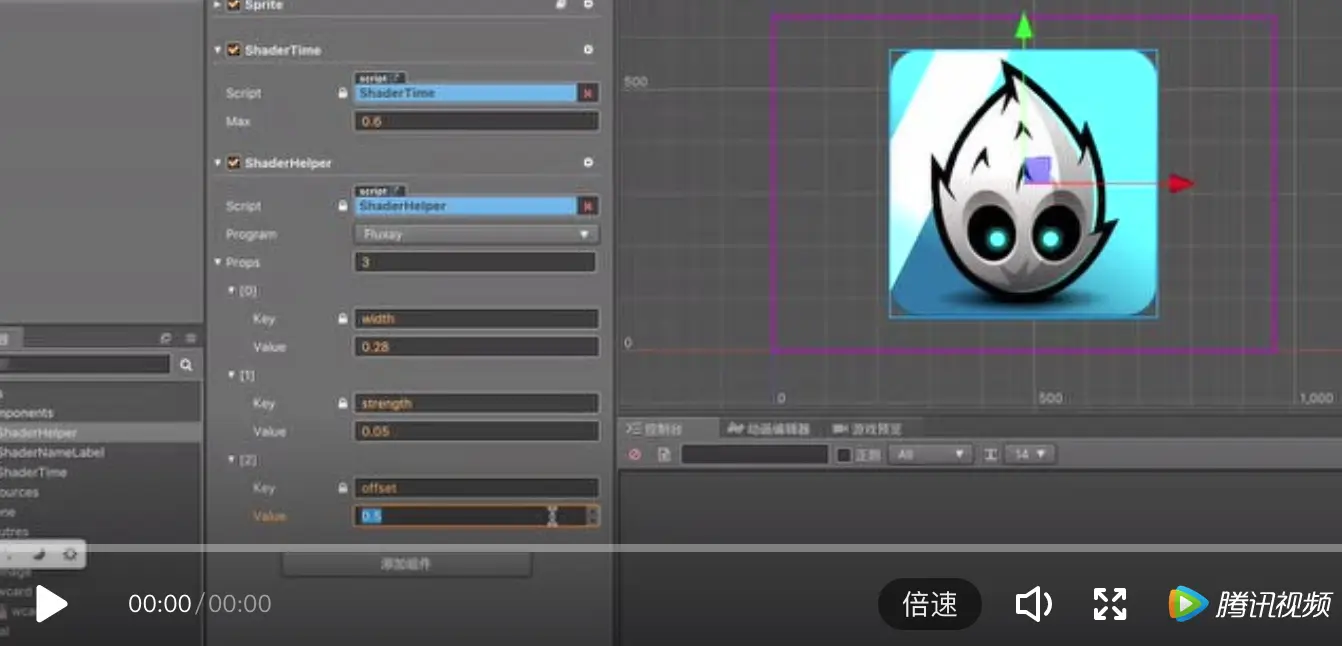Collapse the ShaderHelper component section
Image resolution: width=1342 pixels, height=646 pixels.
point(218,162)
